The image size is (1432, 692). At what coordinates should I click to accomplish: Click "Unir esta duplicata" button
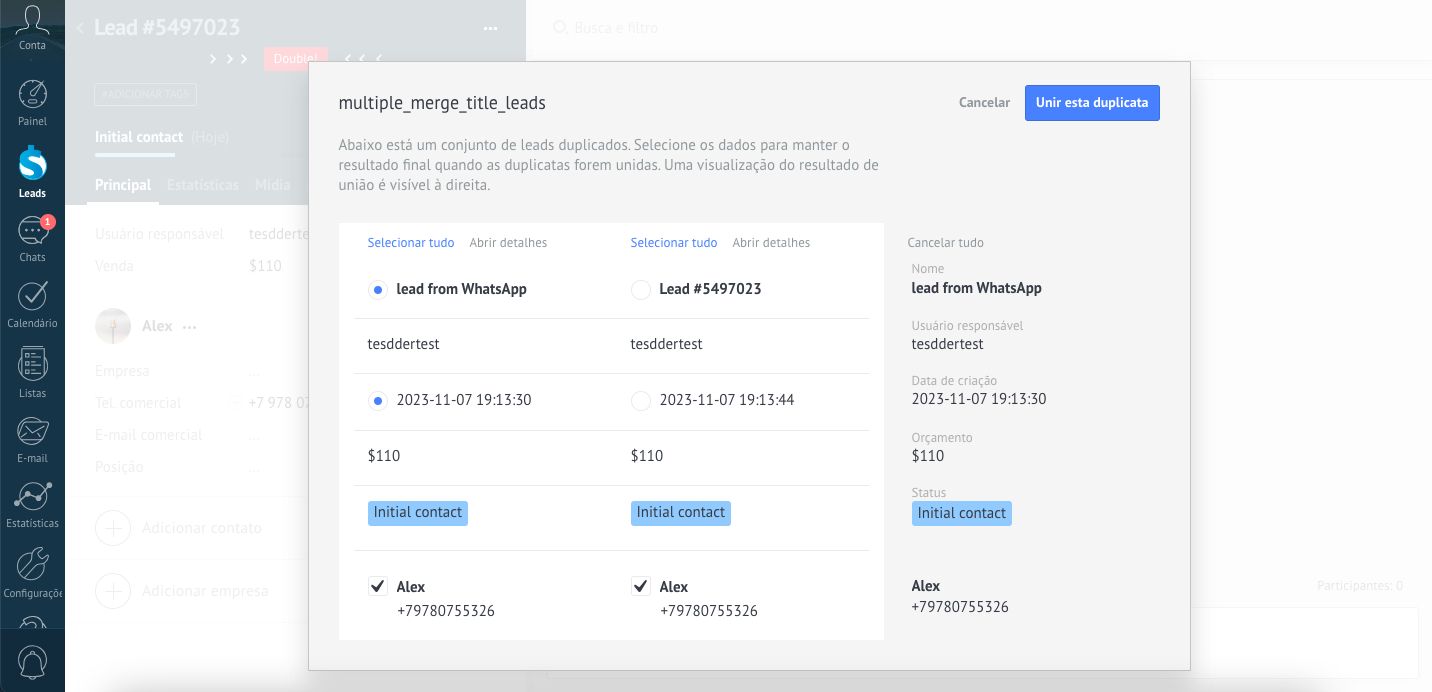(1092, 103)
